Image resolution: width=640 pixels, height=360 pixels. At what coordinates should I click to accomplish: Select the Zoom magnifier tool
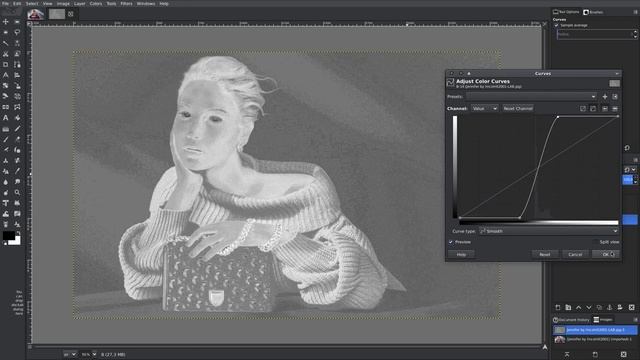17,192
